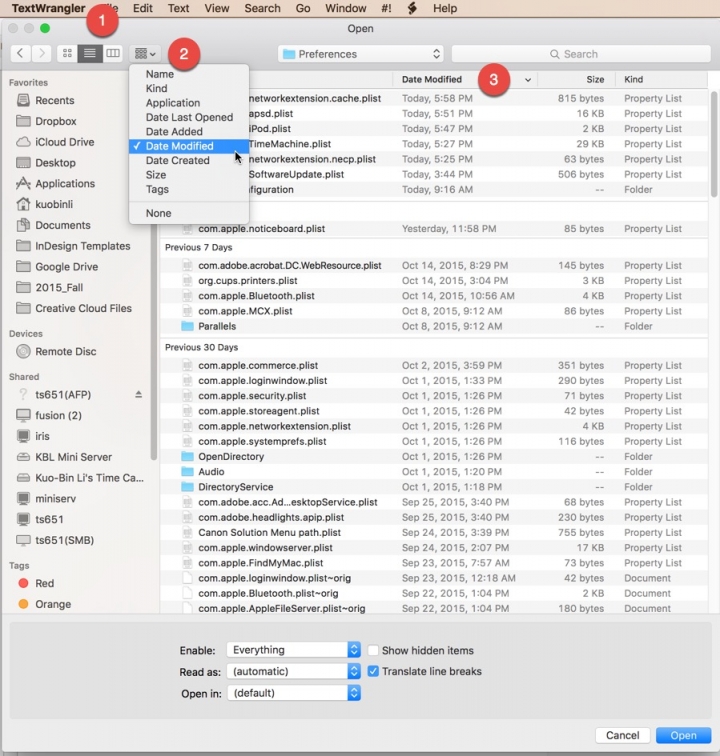Viewport: 720px width, 756px height.
Task: Open the Help menu
Action: pos(445,8)
